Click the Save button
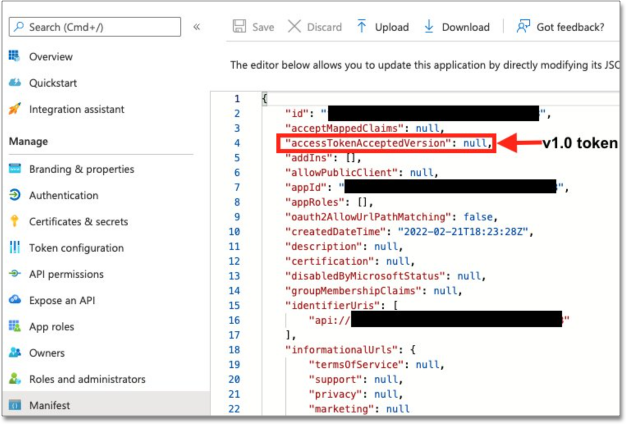The image size is (626, 424). pyautogui.click(x=252, y=27)
